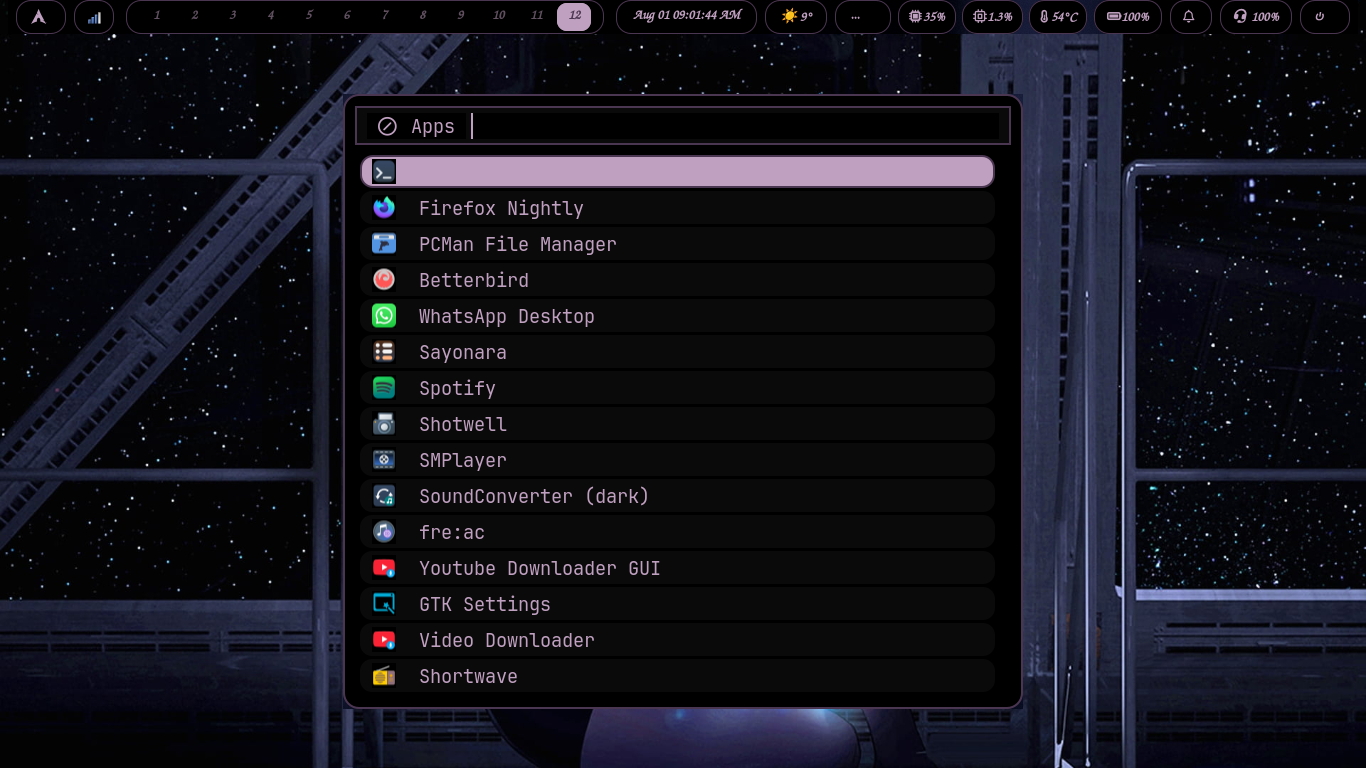Switch to workspace 10
The width and height of the screenshot is (1366, 768).
(499, 16)
